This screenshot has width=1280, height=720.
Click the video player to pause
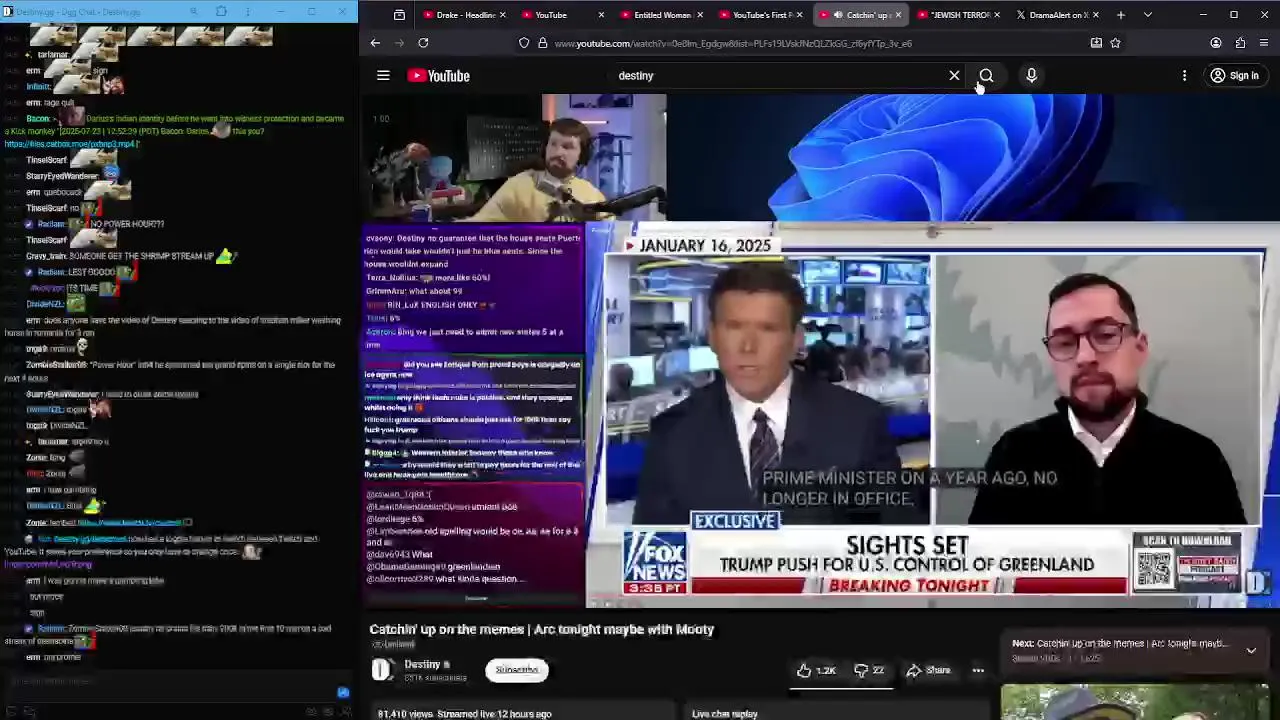tap(820, 352)
